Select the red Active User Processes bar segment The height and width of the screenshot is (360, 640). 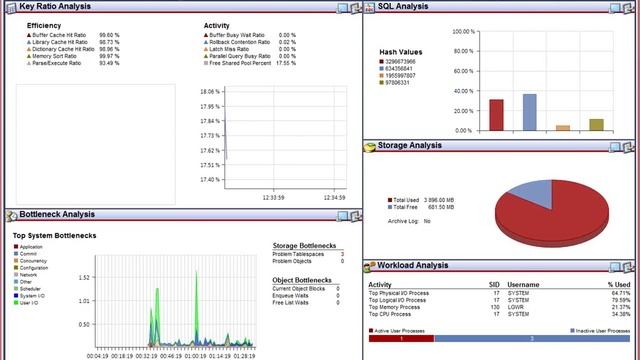click(401, 338)
